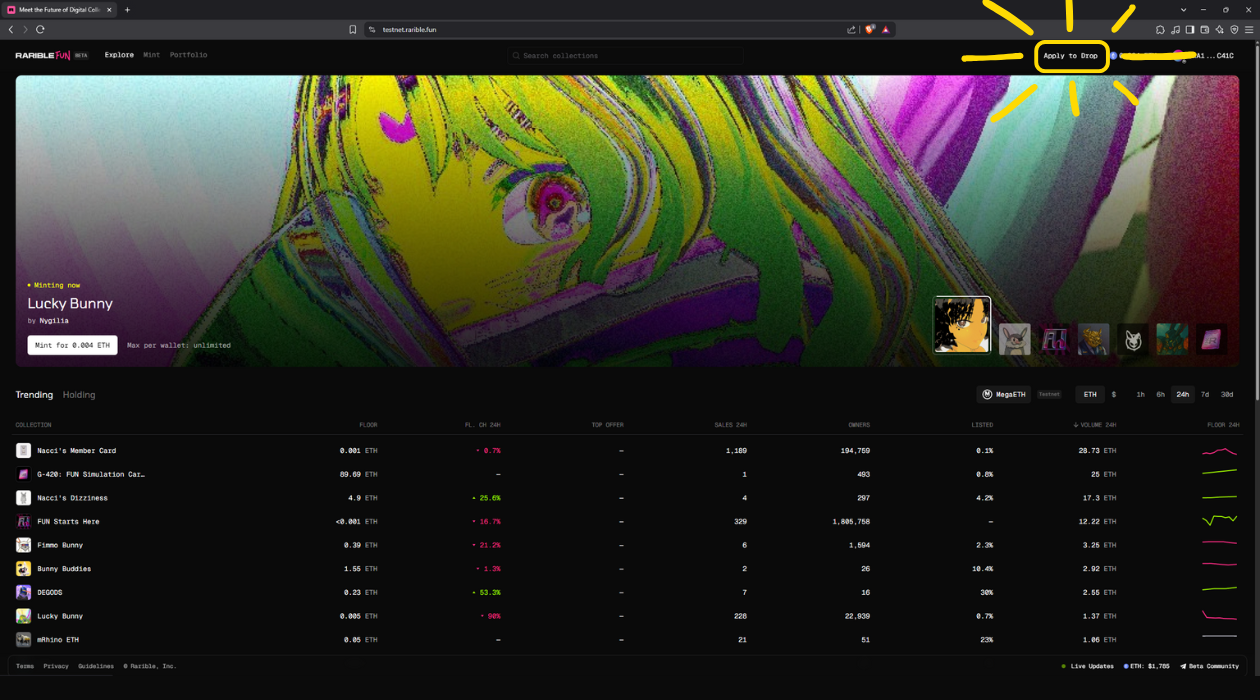Click the DEGODS collection icon
1260x700 pixels.
(23, 592)
